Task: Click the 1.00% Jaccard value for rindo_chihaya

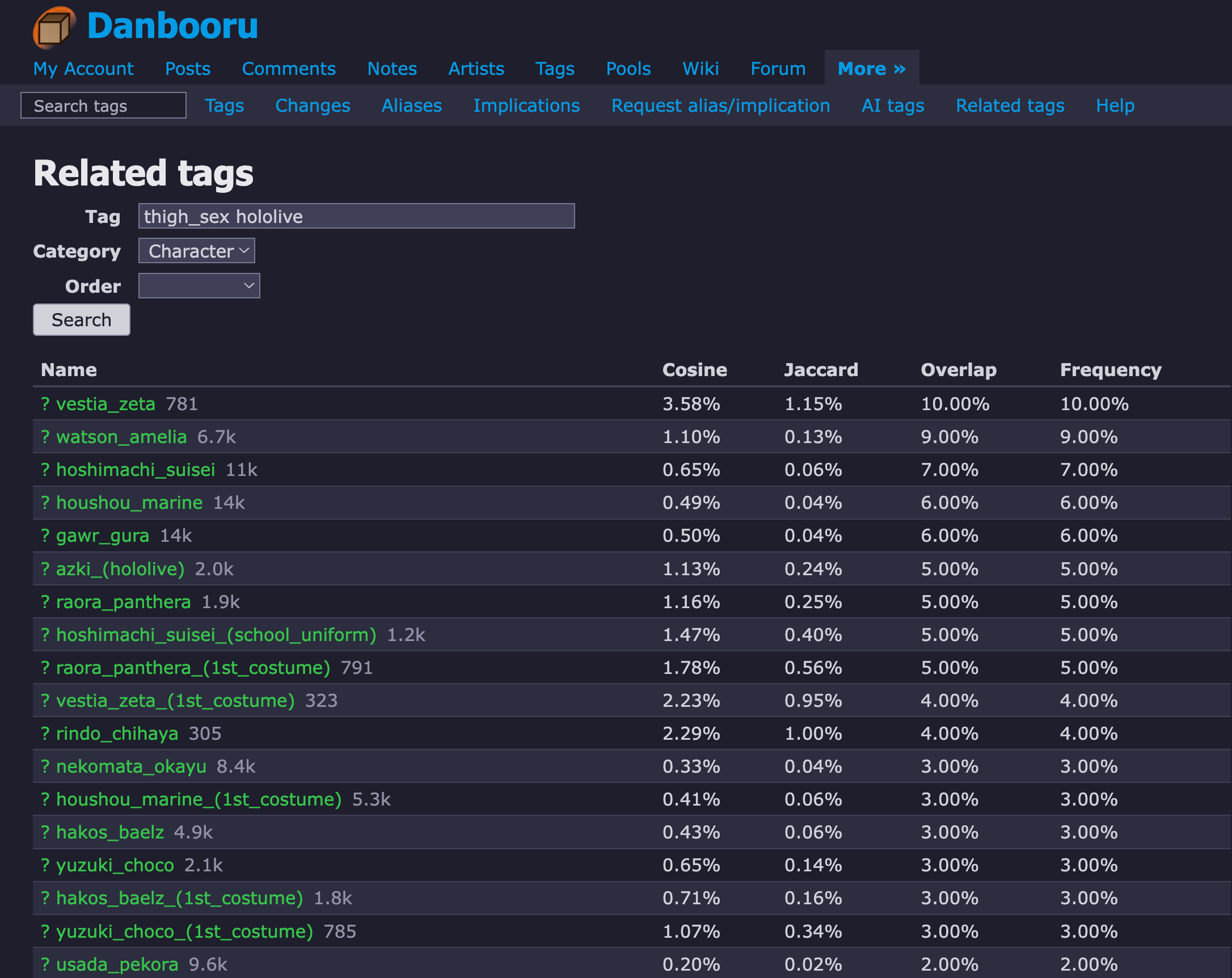Action: pos(813,734)
